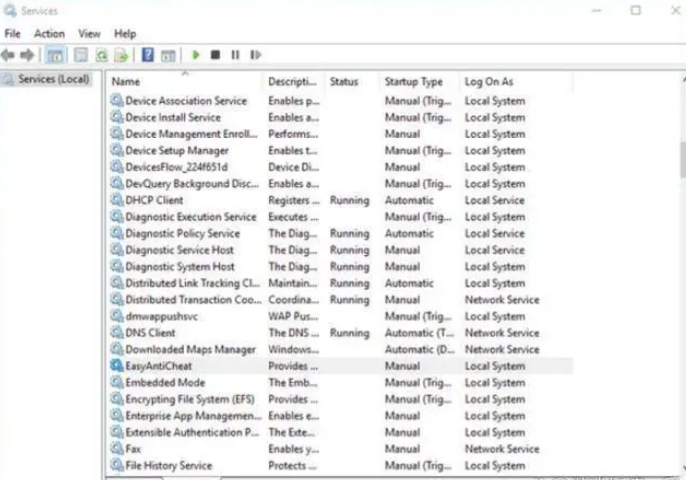
Task: Sort services by Startup Type column header
Action: 413,81
